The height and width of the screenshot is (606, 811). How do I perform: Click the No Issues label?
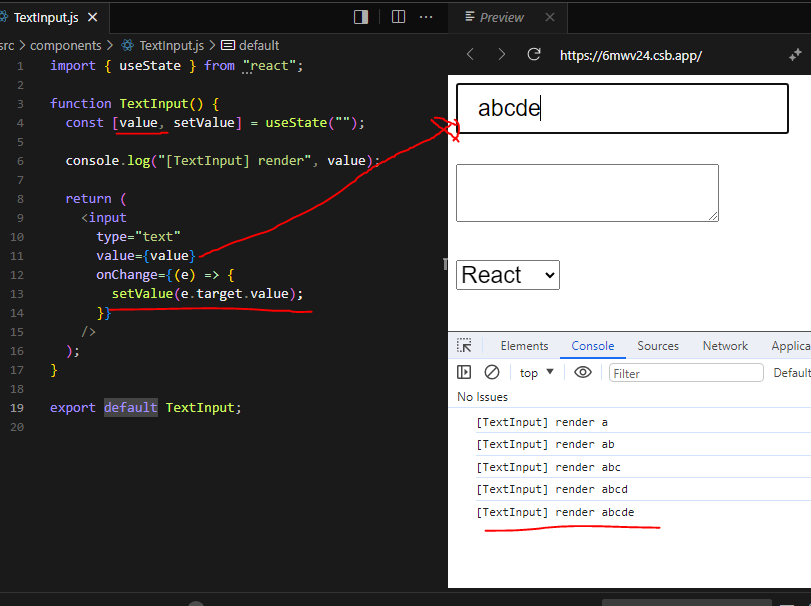(x=482, y=397)
